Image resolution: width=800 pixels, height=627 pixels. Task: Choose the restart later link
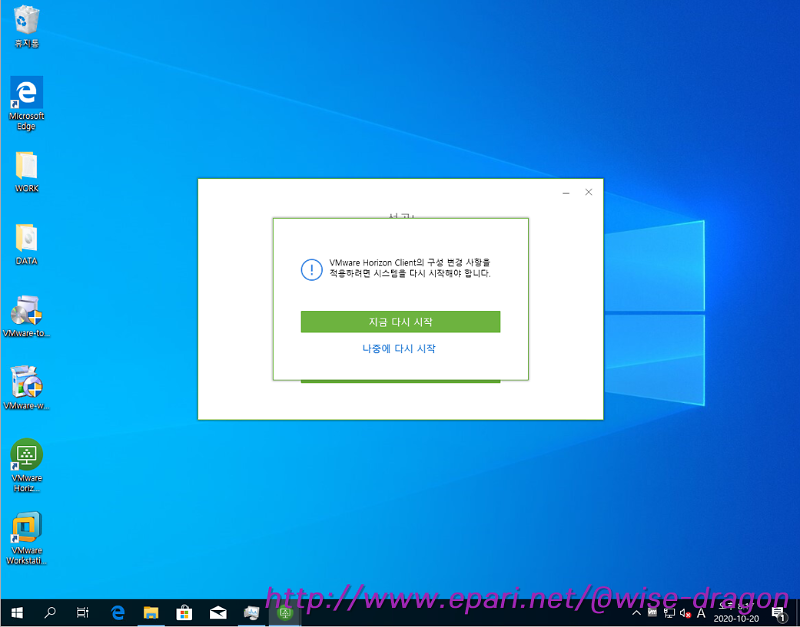pyautogui.click(x=398, y=349)
